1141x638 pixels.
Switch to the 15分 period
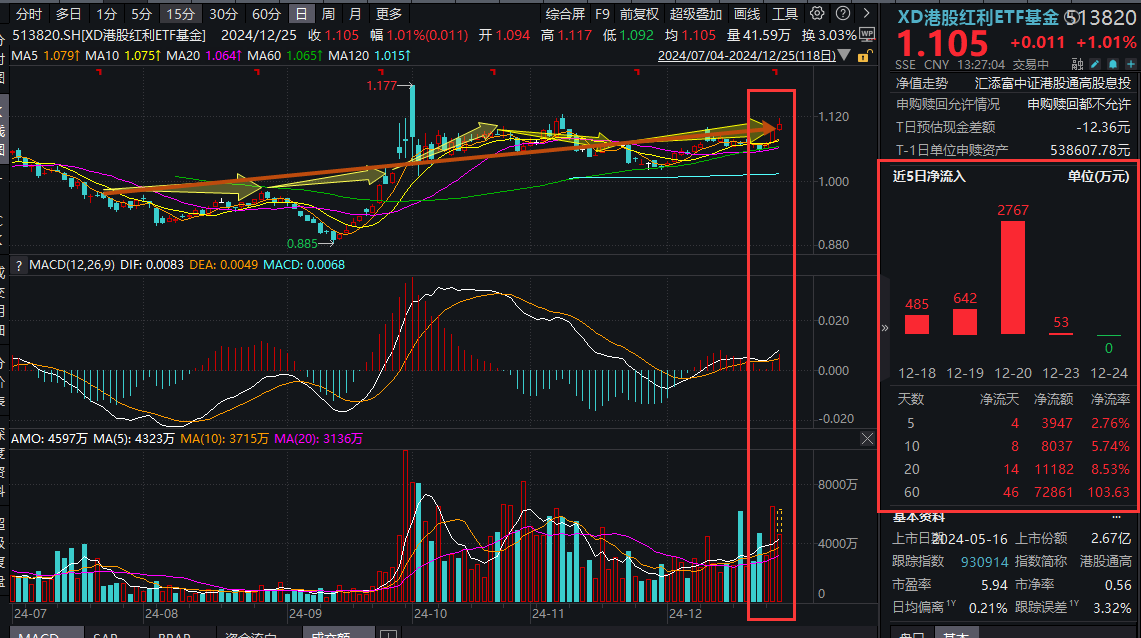point(180,14)
